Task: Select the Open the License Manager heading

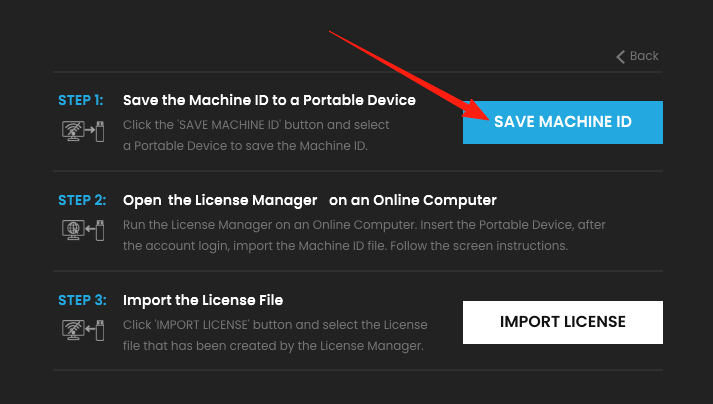Action: (x=310, y=201)
